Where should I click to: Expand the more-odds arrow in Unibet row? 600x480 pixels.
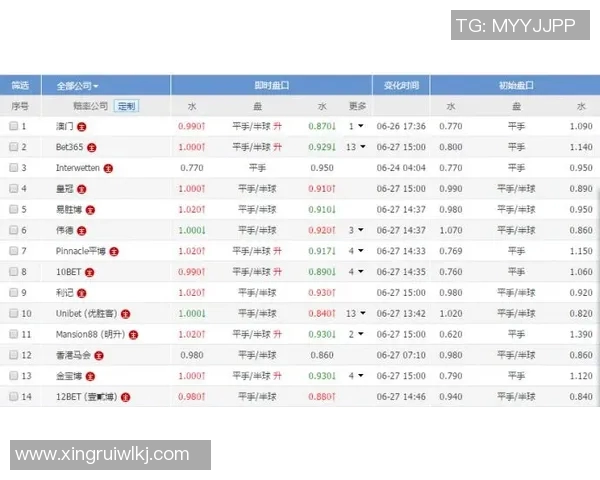pos(362,313)
